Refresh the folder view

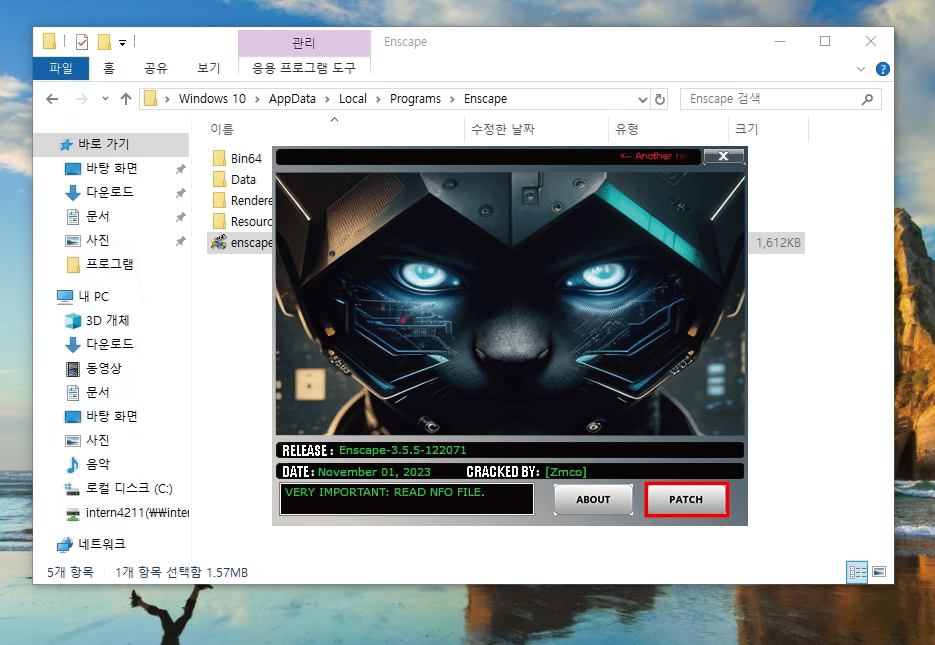(x=660, y=100)
